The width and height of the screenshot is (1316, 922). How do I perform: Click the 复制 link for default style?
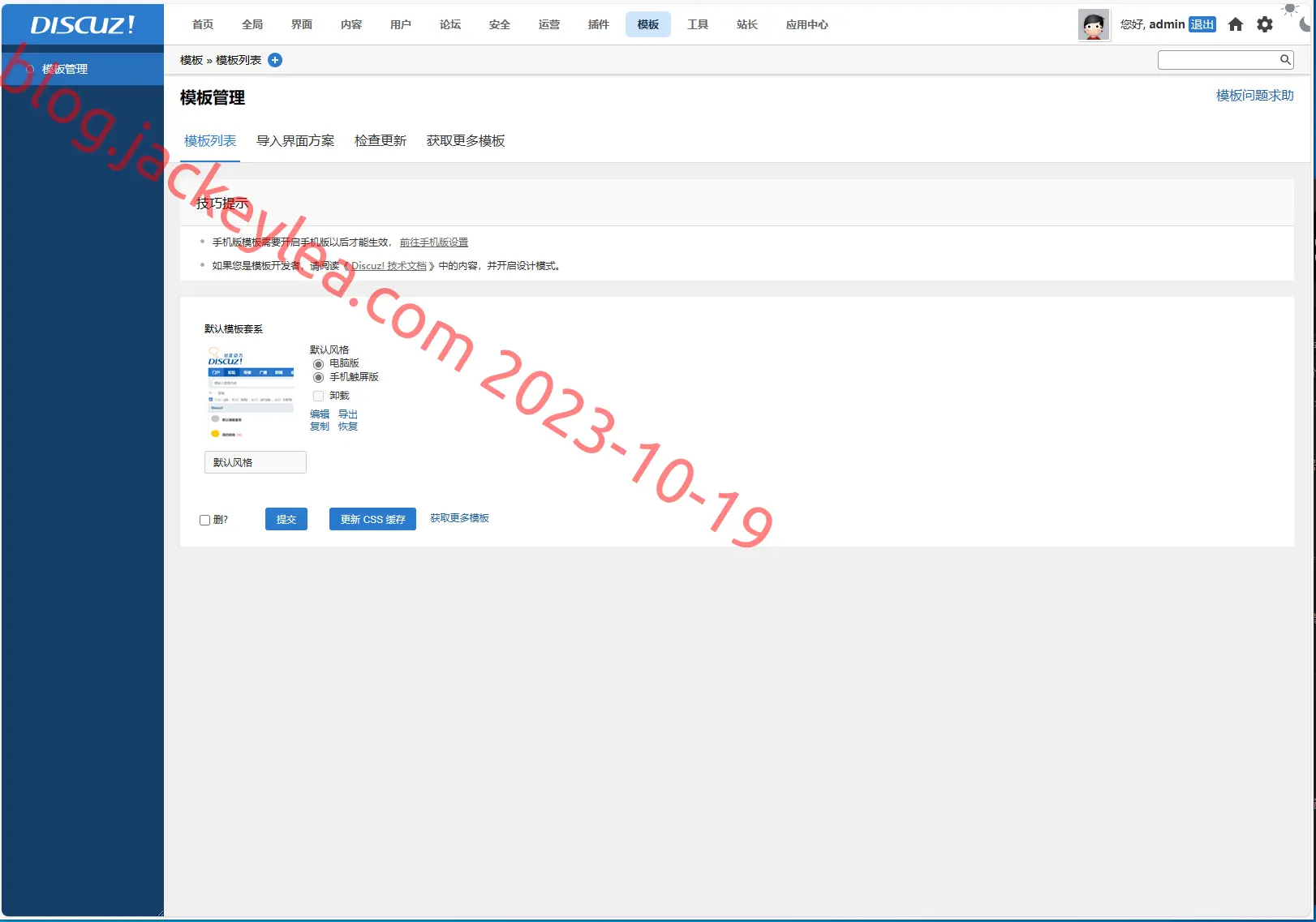click(320, 427)
